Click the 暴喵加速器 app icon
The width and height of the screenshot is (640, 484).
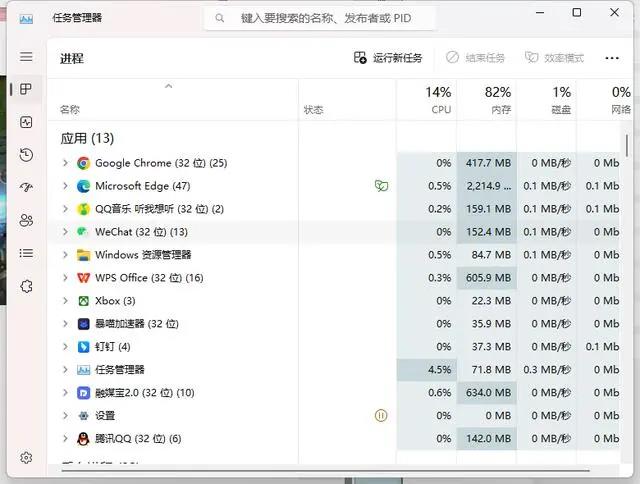[x=83, y=324]
